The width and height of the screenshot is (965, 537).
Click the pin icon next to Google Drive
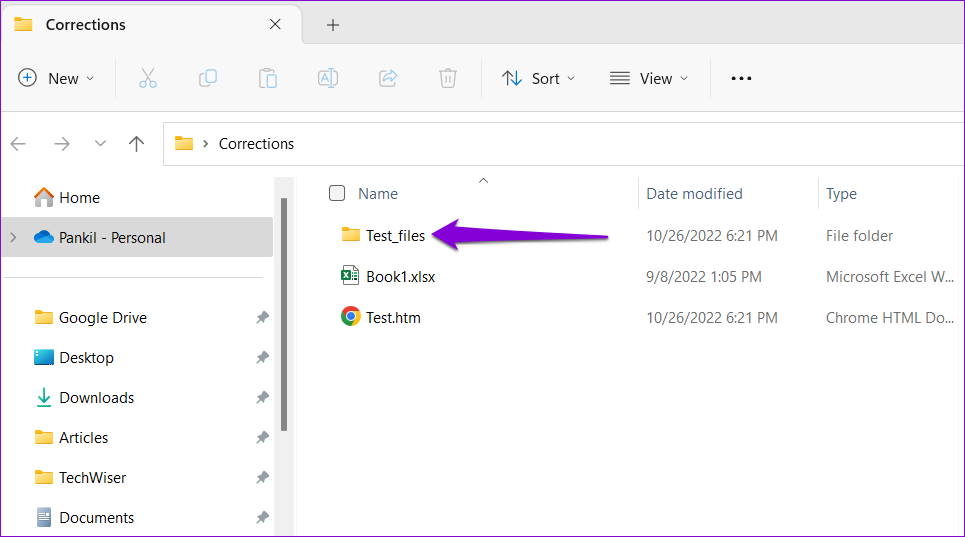262,317
